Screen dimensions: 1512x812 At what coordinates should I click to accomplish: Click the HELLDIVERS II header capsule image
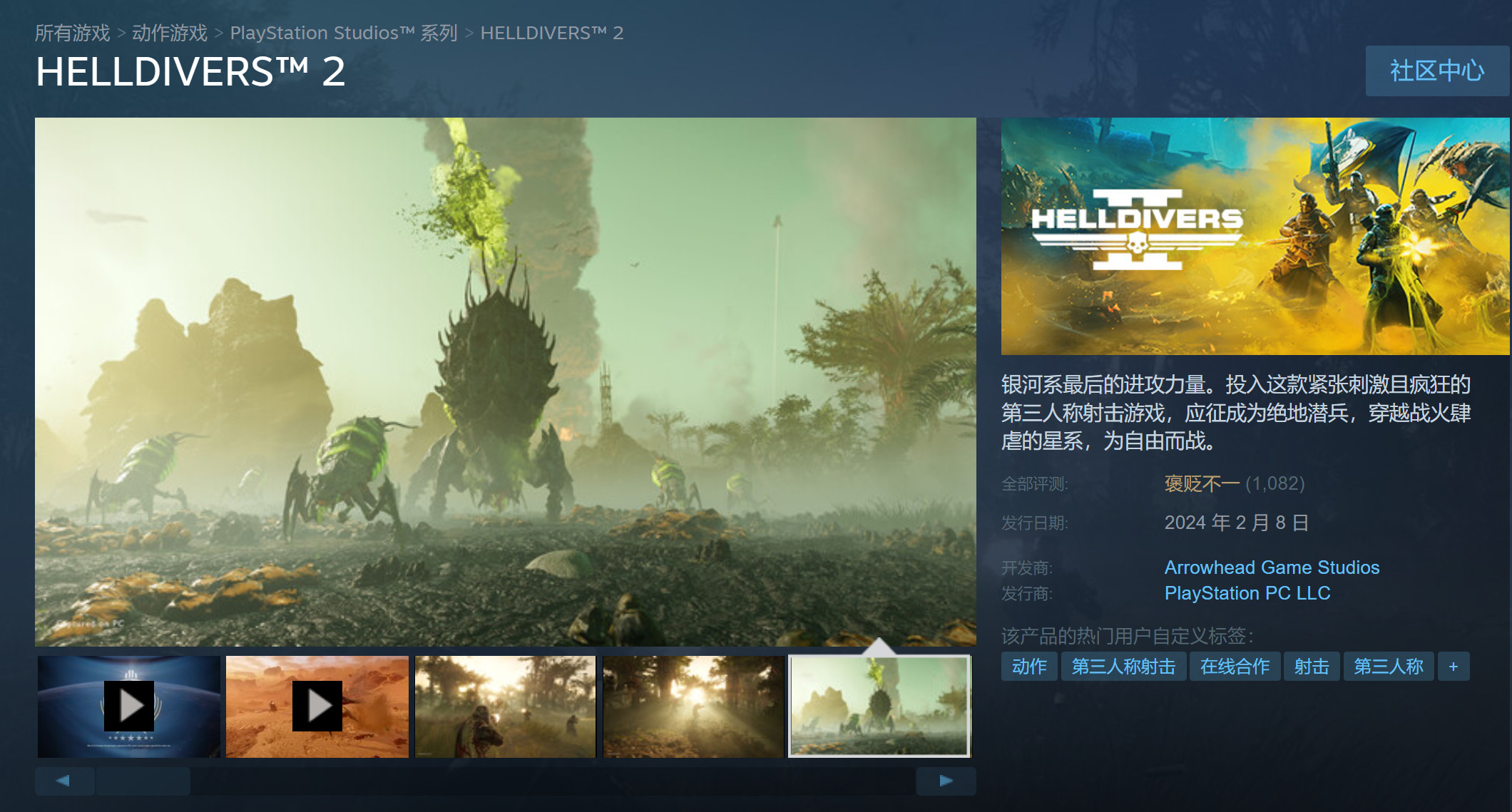click(1255, 236)
